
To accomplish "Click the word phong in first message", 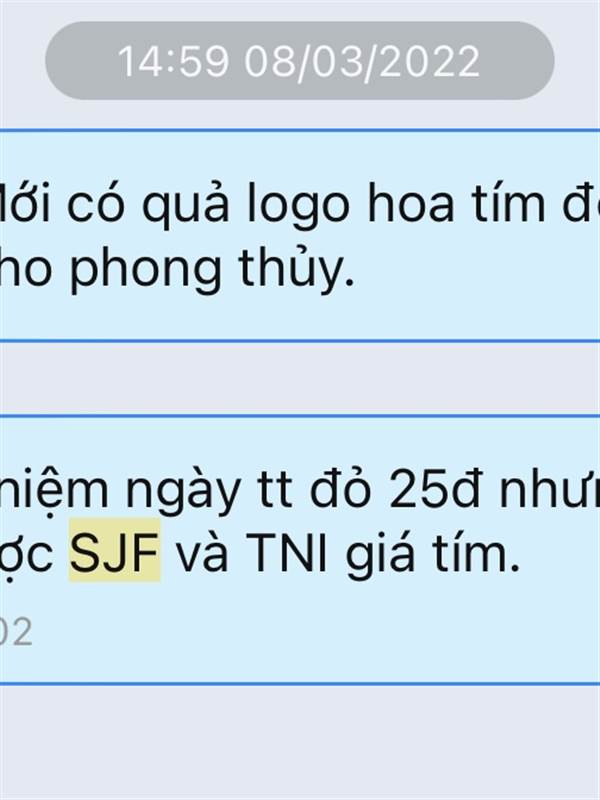I will pyautogui.click(x=146, y=270).
